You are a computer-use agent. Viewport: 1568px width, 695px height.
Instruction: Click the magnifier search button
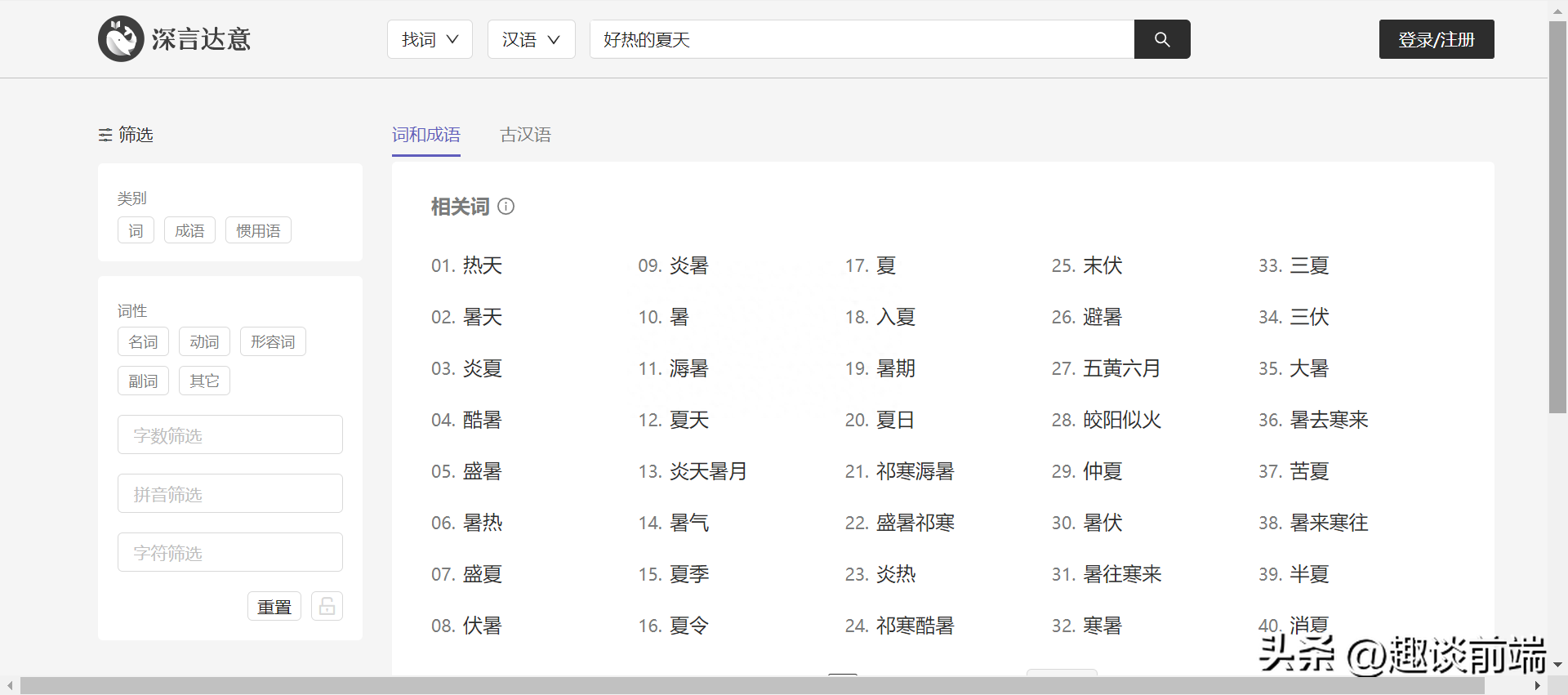pos(1161,39)
